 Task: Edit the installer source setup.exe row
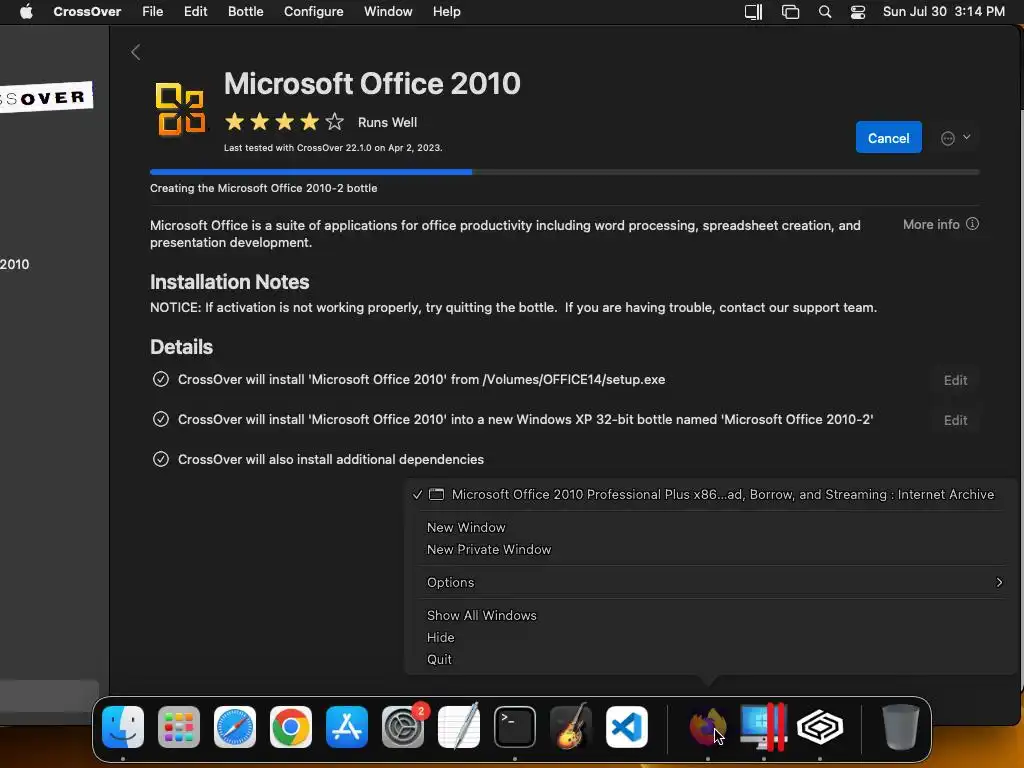(x=955, y=380)
